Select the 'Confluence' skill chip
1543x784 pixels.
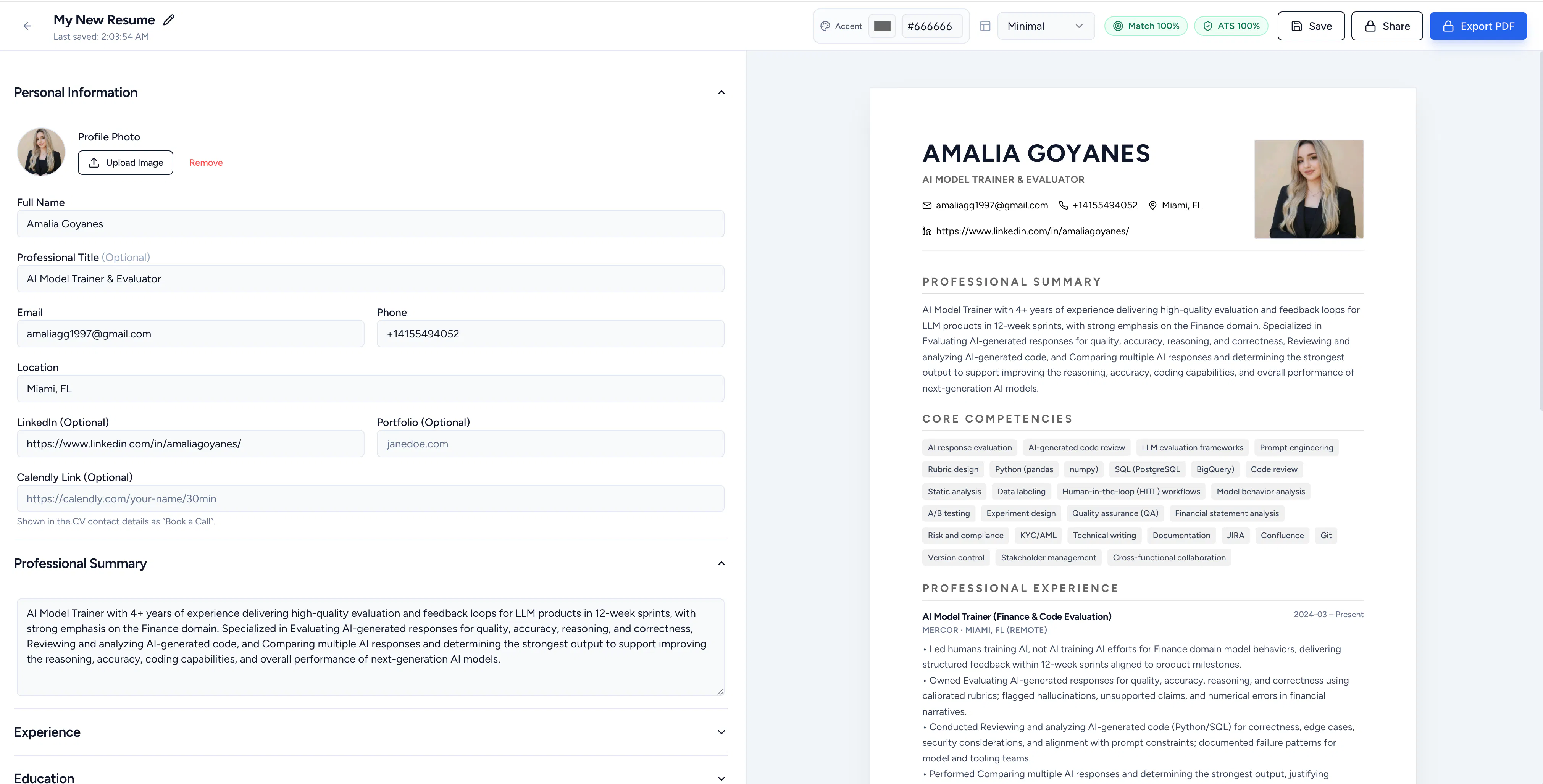[x=1282, y=536]
